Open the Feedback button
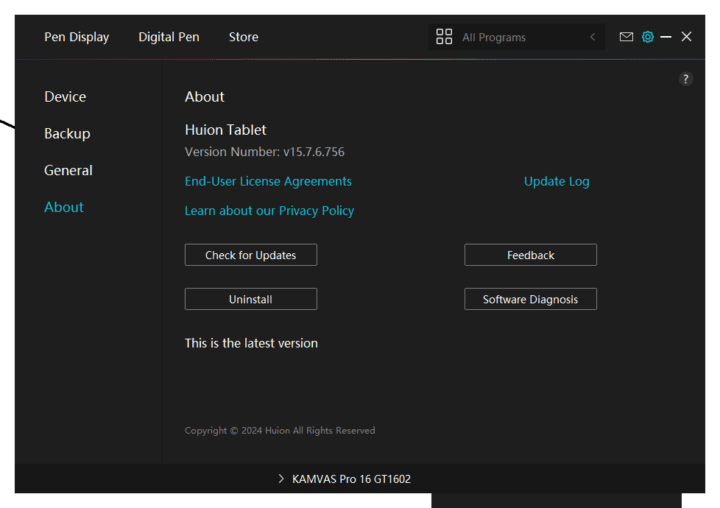The image size is (720, 508). click(530, 255)
